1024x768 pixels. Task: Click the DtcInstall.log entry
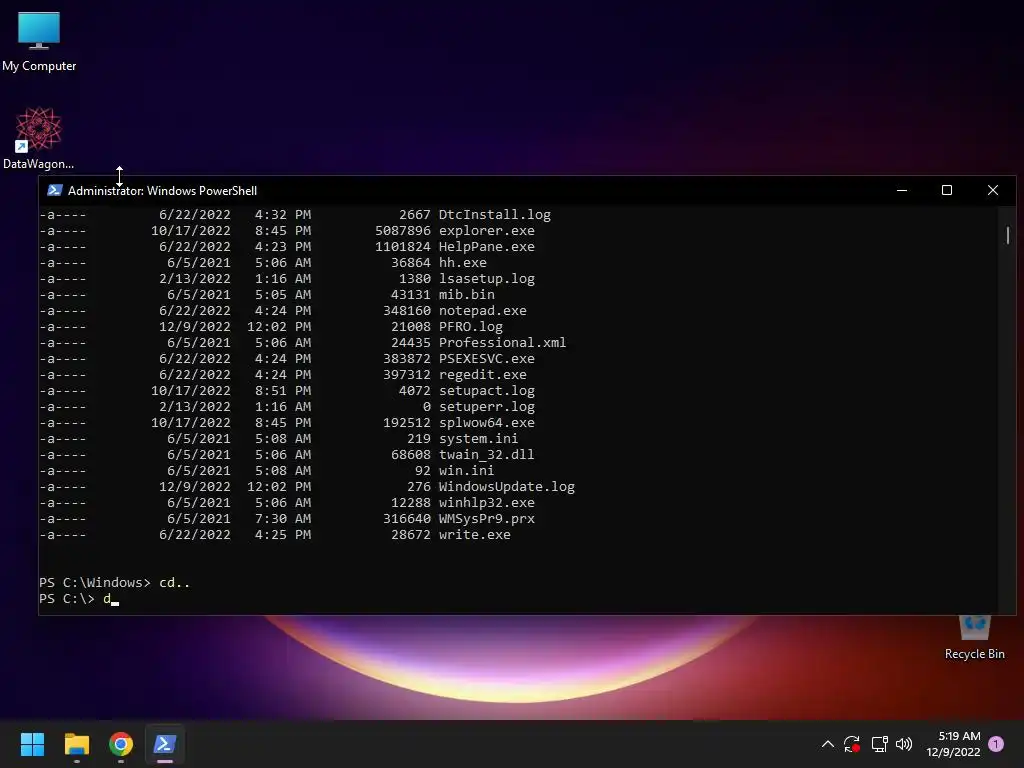click(494, 215)
